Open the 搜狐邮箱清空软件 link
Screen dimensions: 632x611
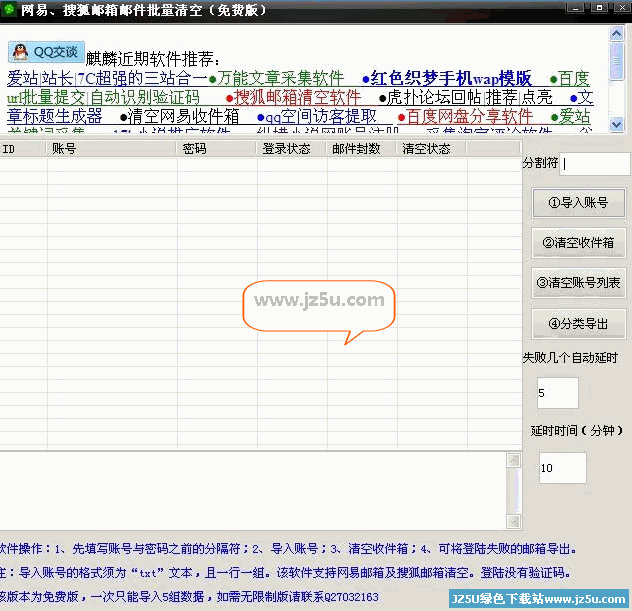coord(293,97)
